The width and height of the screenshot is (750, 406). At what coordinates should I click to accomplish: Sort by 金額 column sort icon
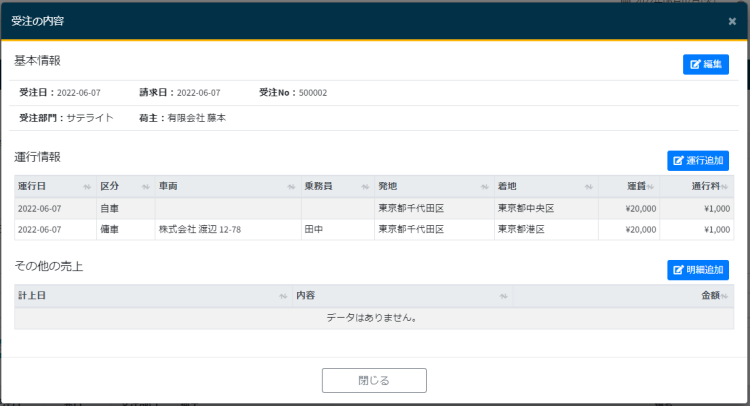[727, 296]
